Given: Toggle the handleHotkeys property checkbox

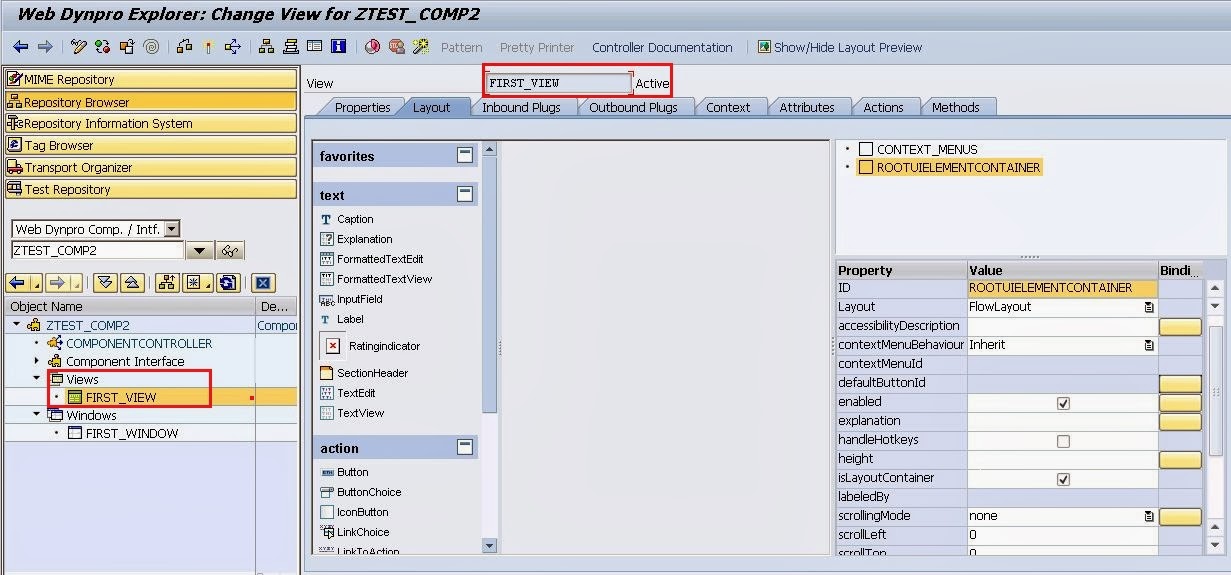Looking at the screenshot, I should click(x=1063, y=441).
